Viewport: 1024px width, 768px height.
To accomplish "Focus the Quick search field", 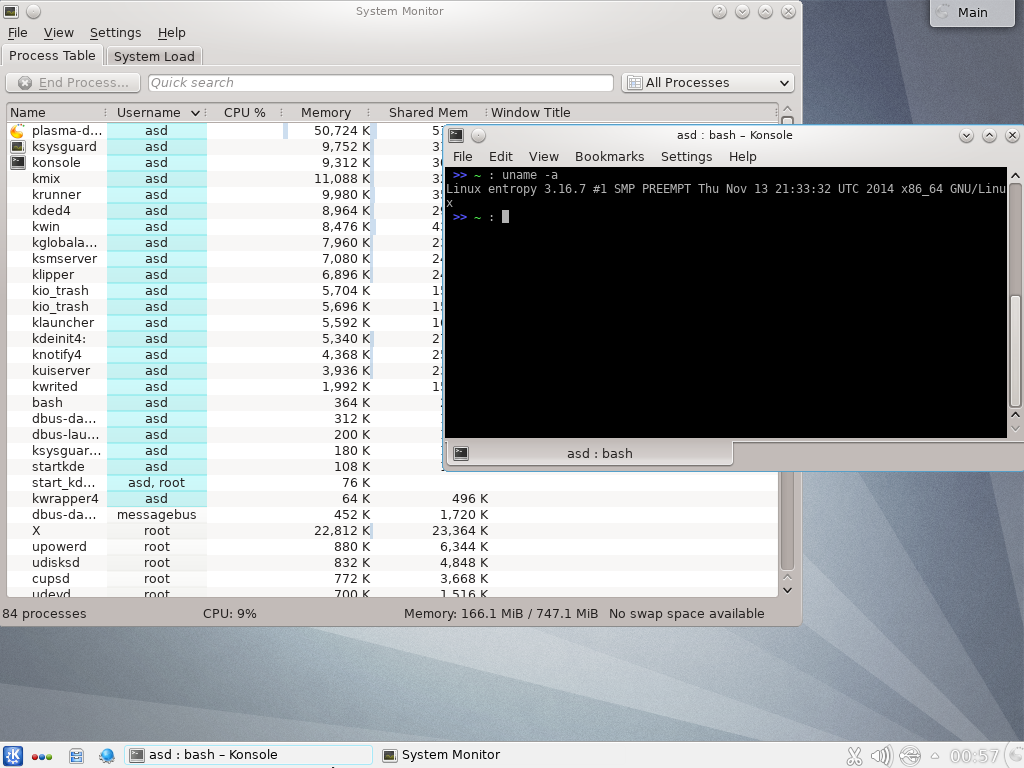I will point(380,83).
